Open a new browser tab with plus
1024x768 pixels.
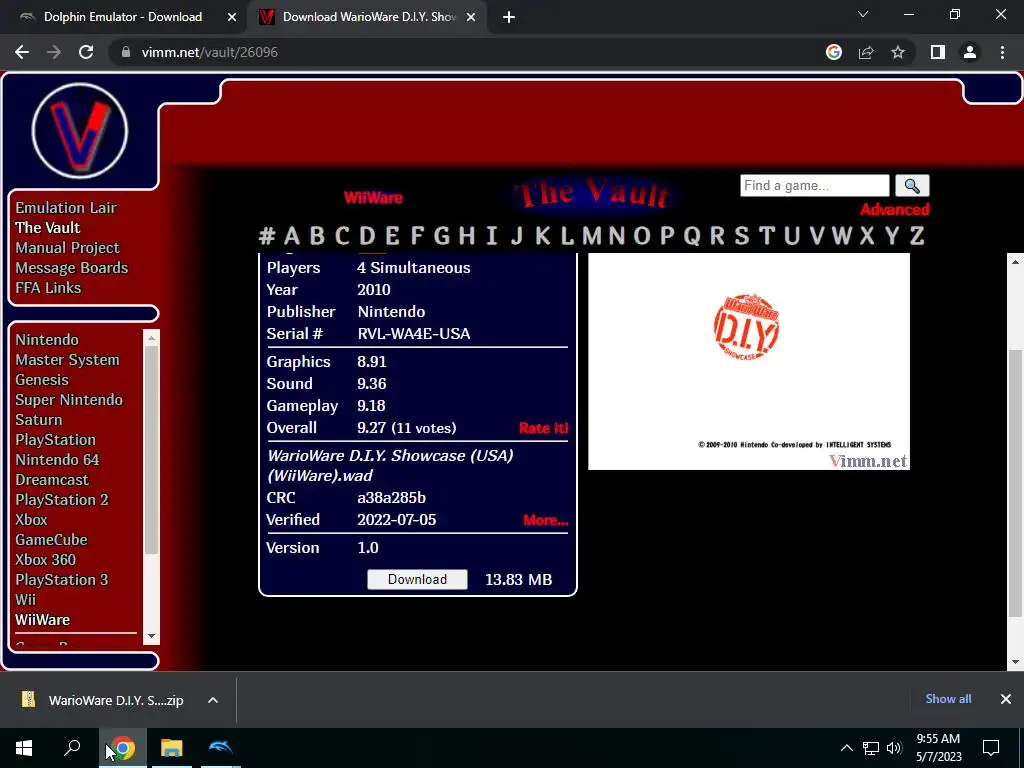click(509, 17)
